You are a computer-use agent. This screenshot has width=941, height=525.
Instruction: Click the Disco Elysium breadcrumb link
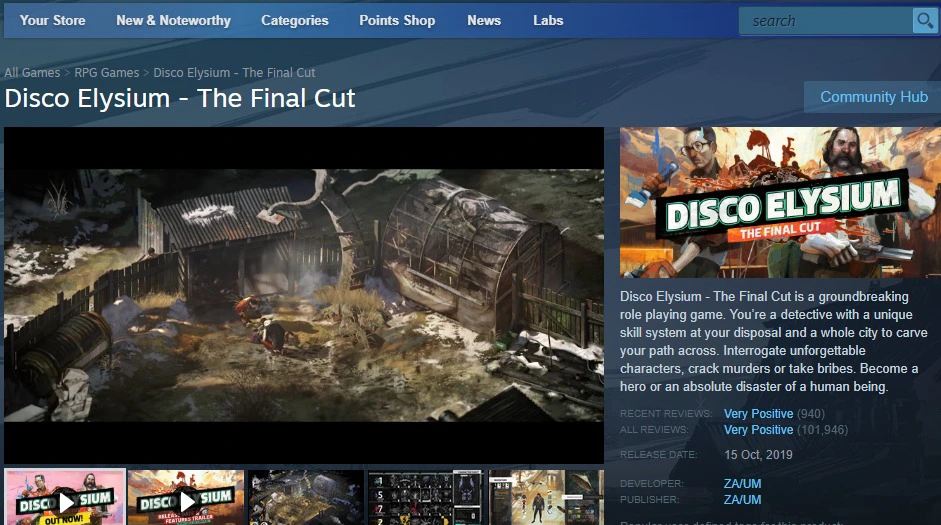tap(234, 73)
